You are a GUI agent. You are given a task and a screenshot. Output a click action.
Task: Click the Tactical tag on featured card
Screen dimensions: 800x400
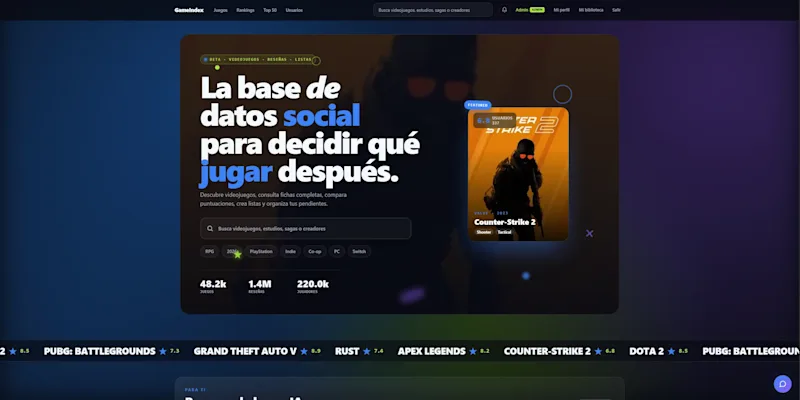(x=505, y=232)
